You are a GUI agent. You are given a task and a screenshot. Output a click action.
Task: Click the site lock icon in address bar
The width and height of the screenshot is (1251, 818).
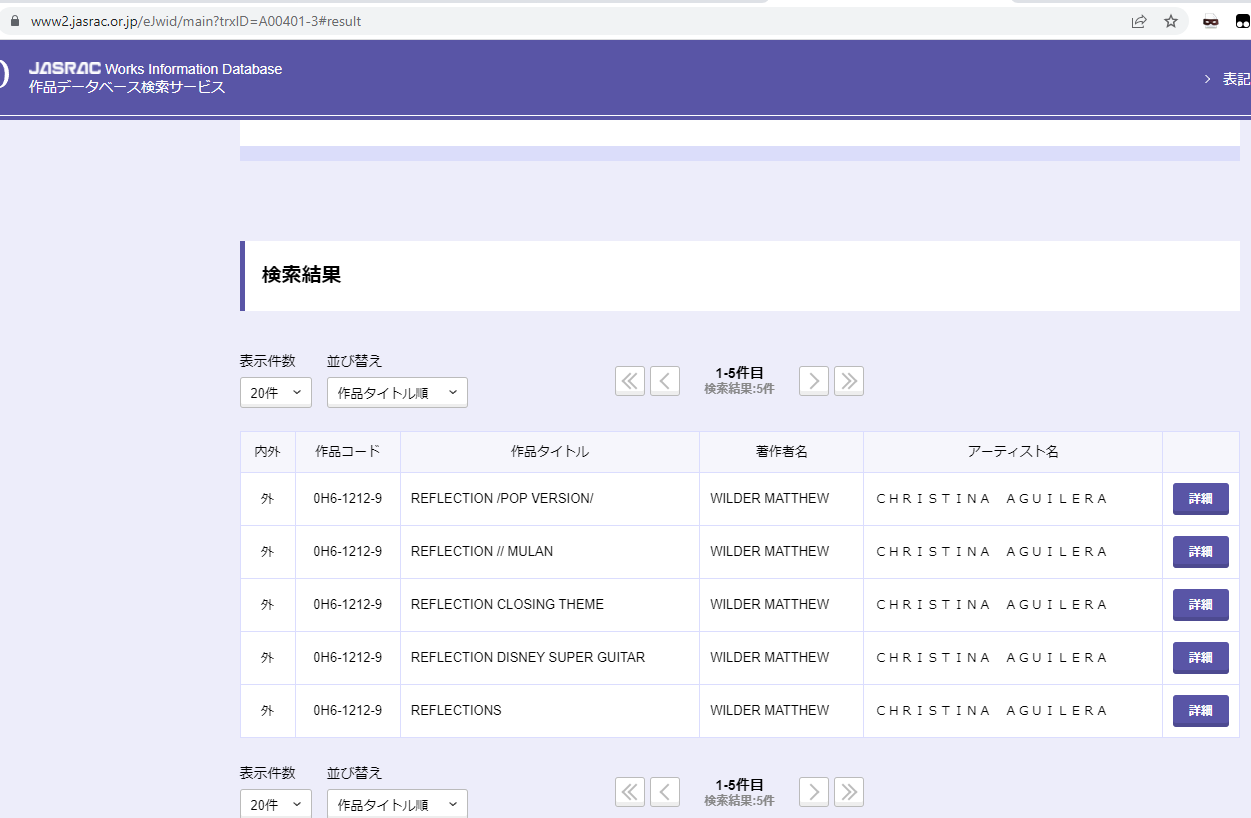coord(14,21)
